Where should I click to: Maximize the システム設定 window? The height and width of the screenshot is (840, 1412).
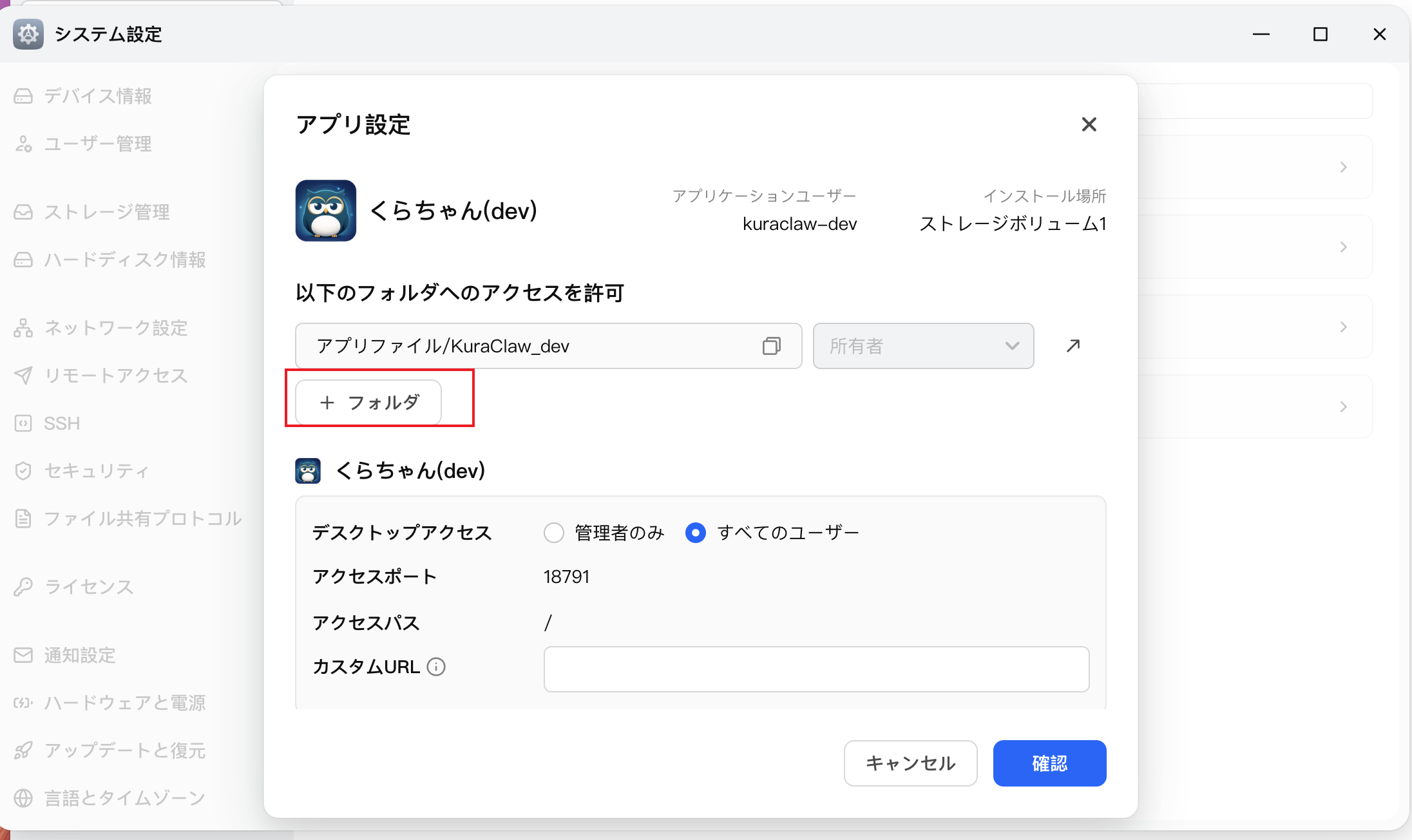1321,34
